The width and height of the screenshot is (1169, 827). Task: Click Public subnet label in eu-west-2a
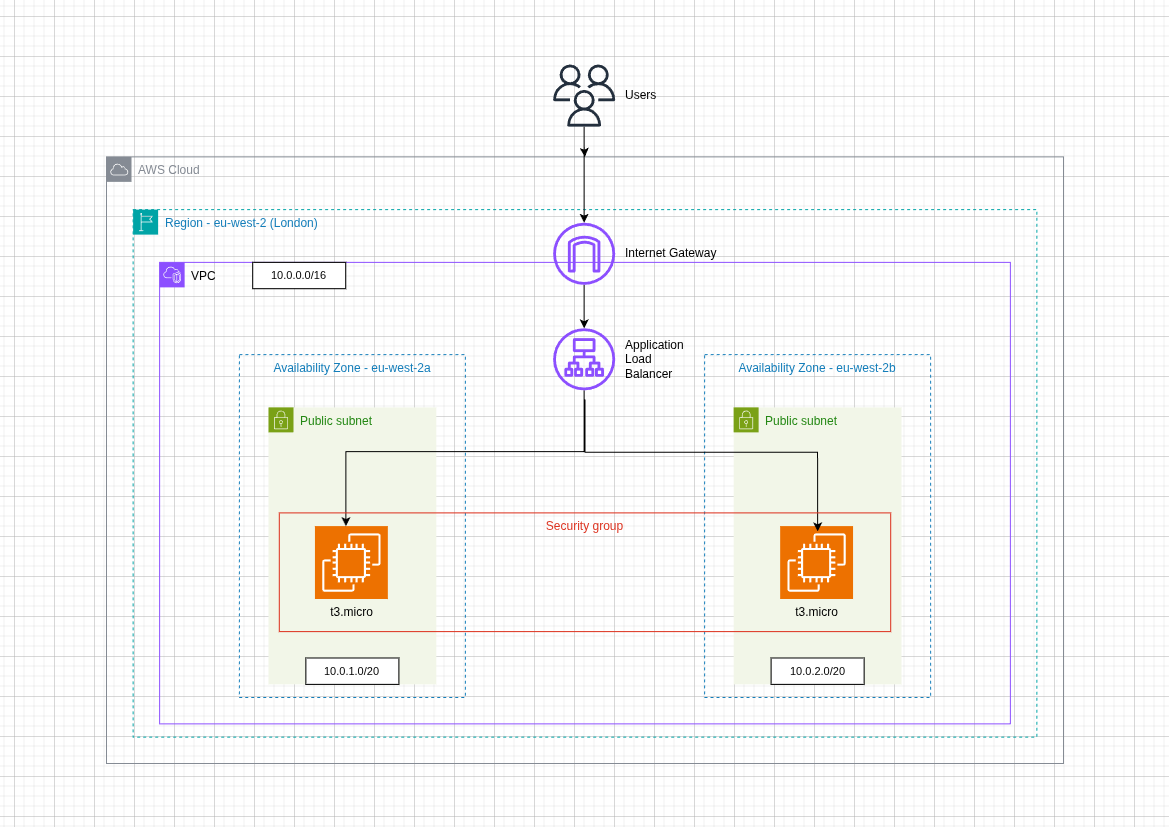click(x=335, y=421)
